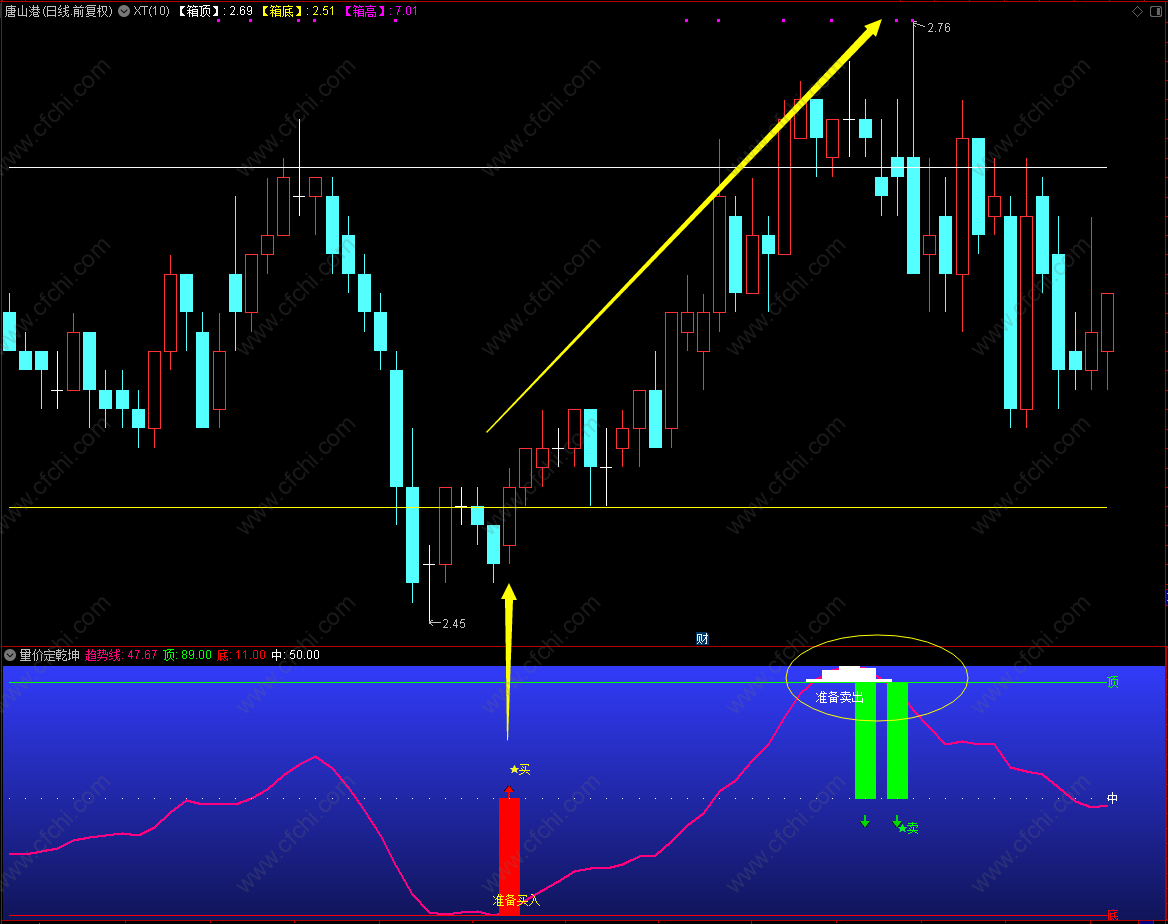Click the ★卖 sell signal marker
Screen dimensions: 1168x924
908,828
